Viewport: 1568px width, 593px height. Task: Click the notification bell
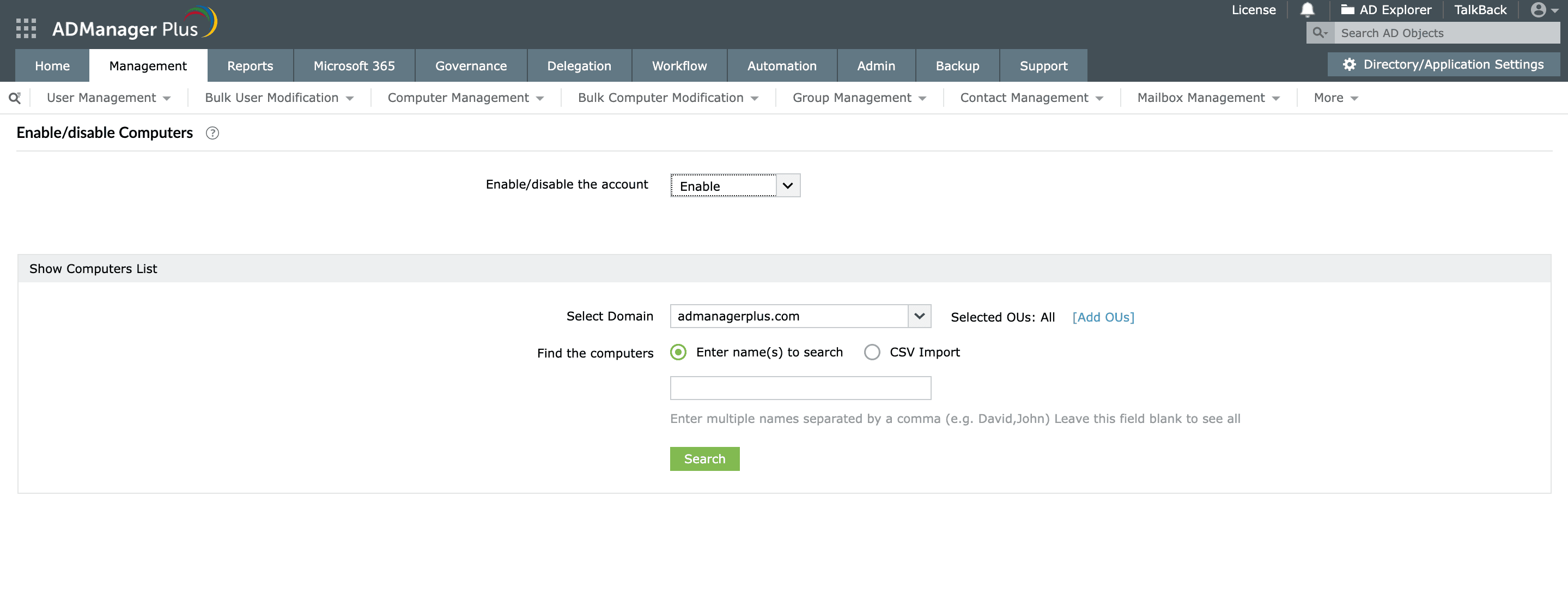(1308, 9)
